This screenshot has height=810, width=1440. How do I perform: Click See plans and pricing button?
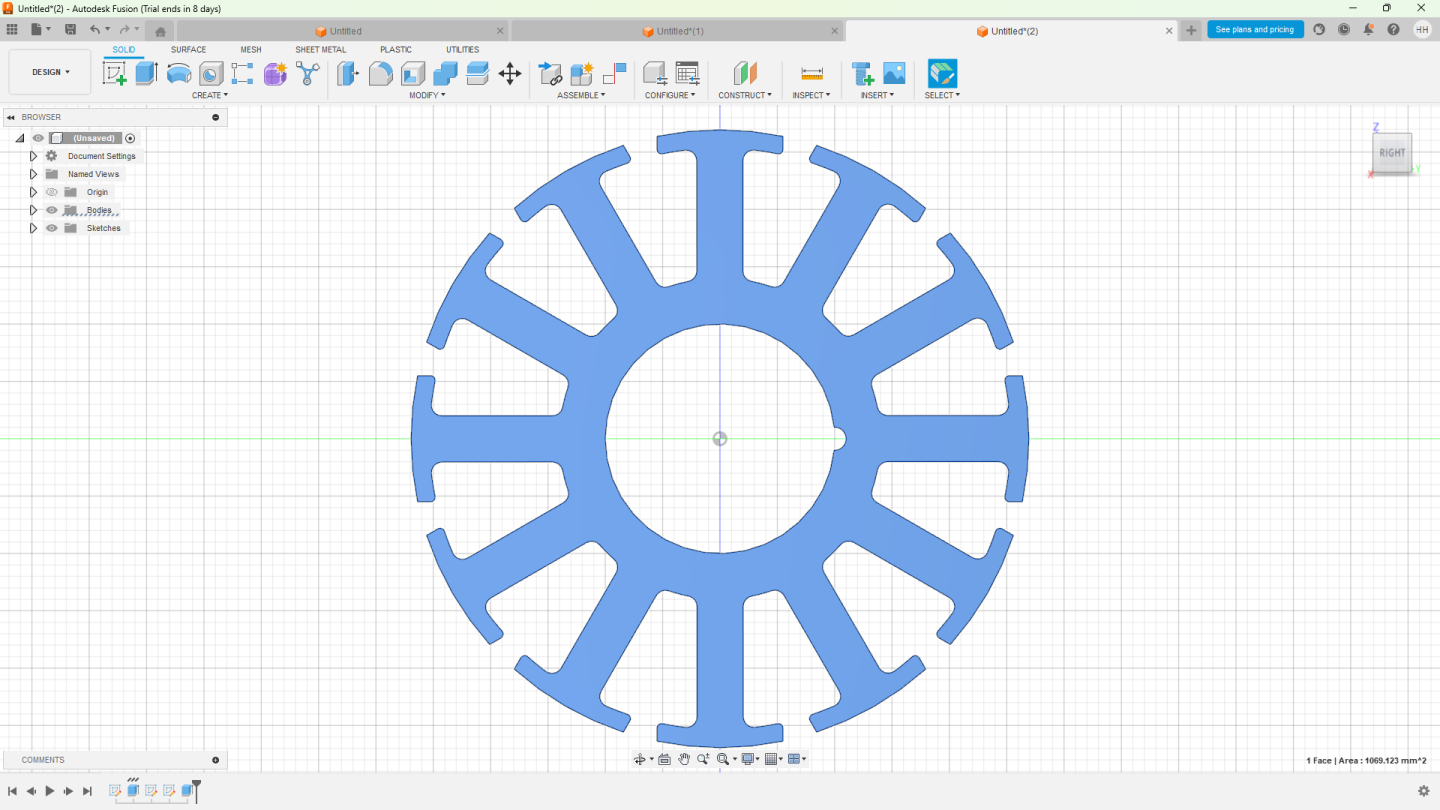coord(1255,30)
